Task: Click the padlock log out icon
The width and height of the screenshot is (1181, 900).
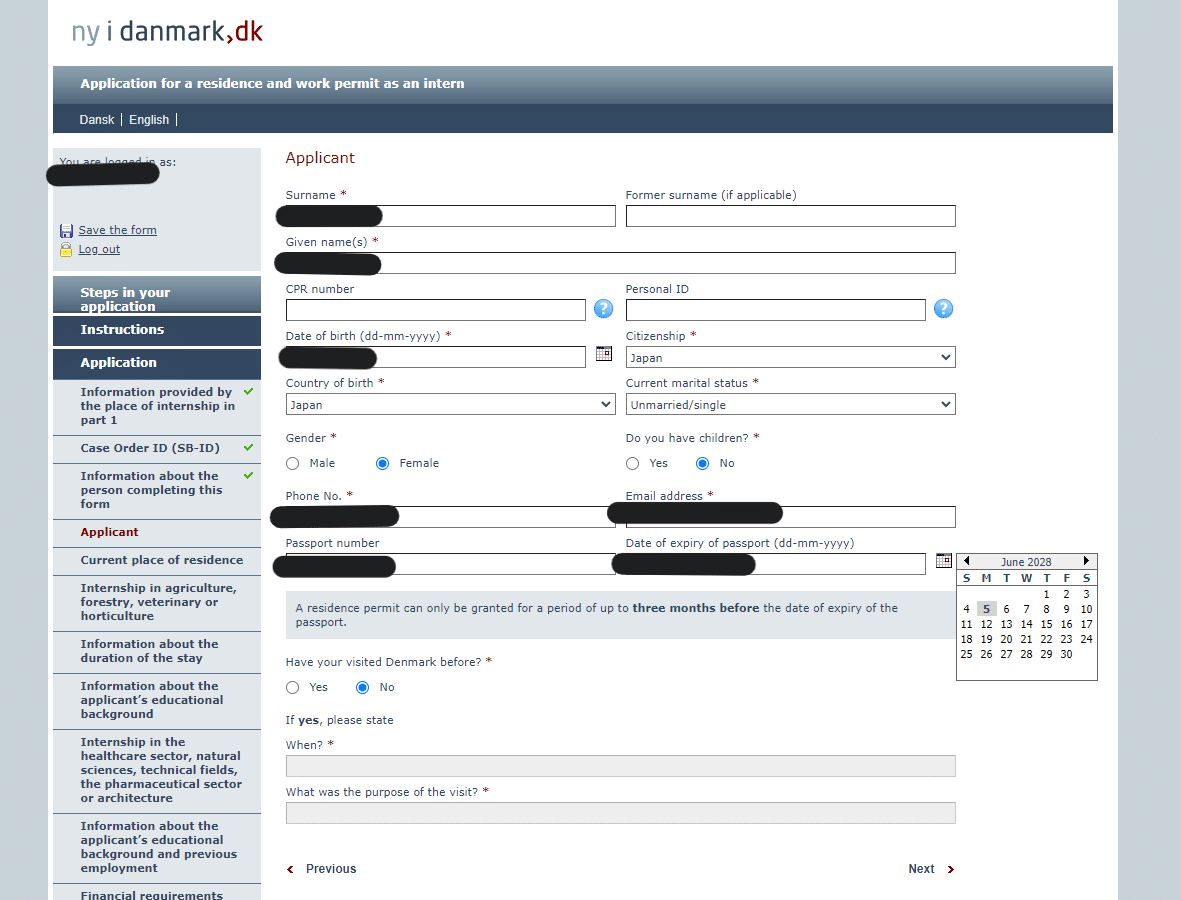Action: pyautogui.click(x=66, y=249)
